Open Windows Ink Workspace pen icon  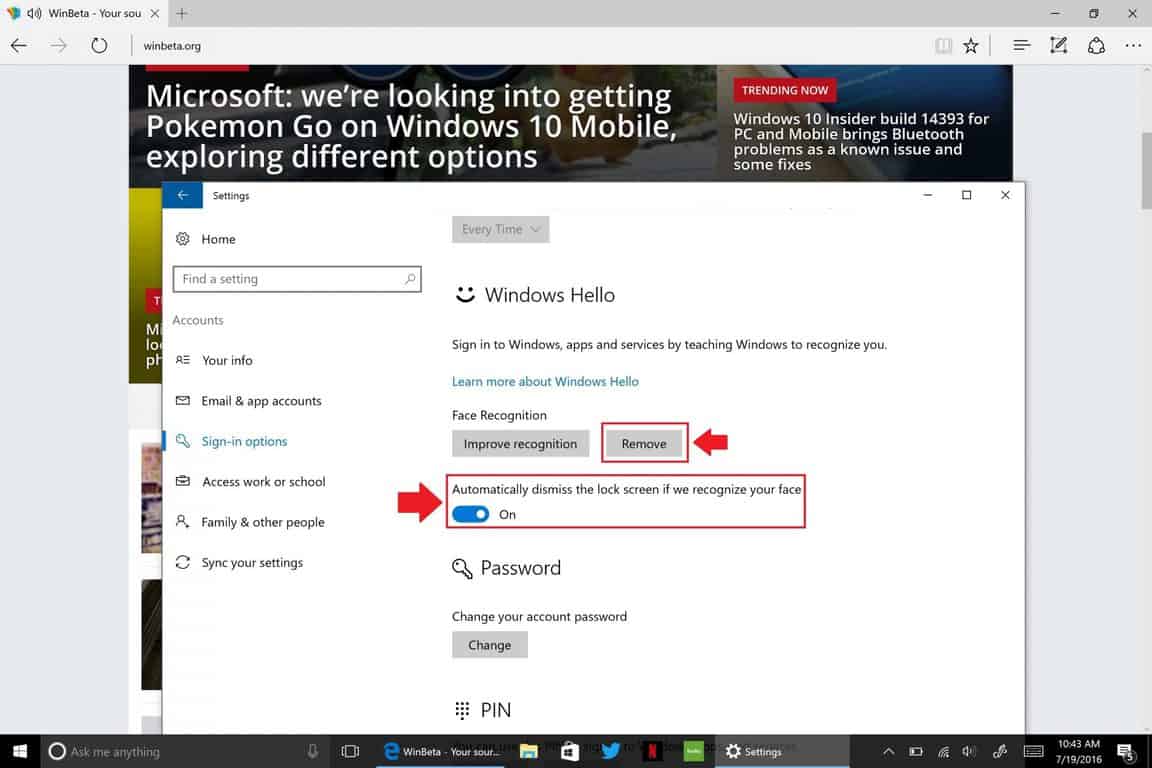coord(999,751)
